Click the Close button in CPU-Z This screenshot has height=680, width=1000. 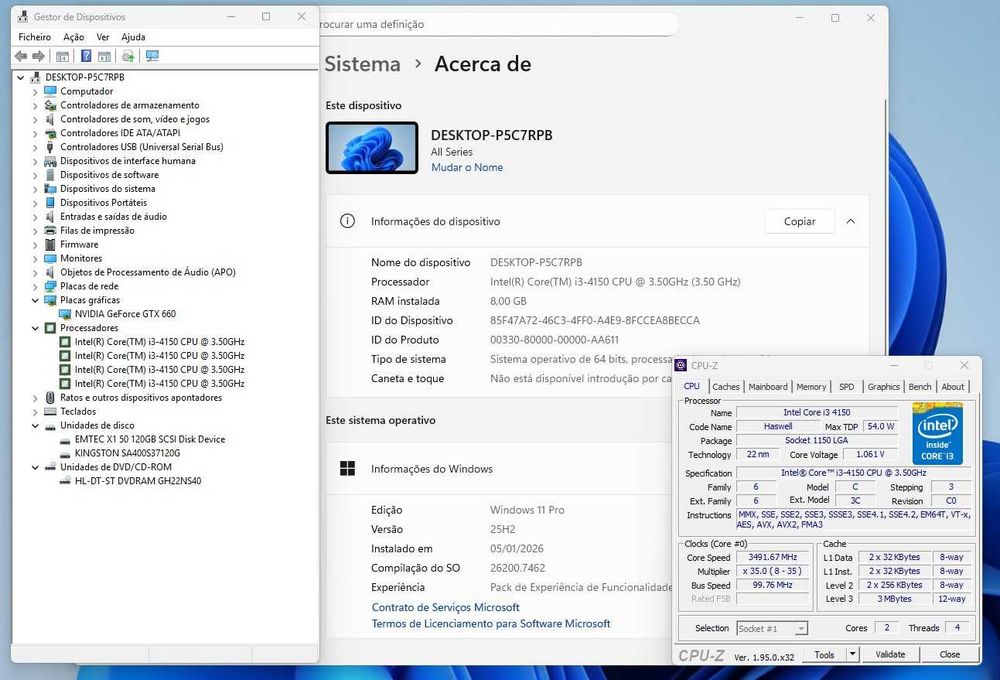coord(950,654)
